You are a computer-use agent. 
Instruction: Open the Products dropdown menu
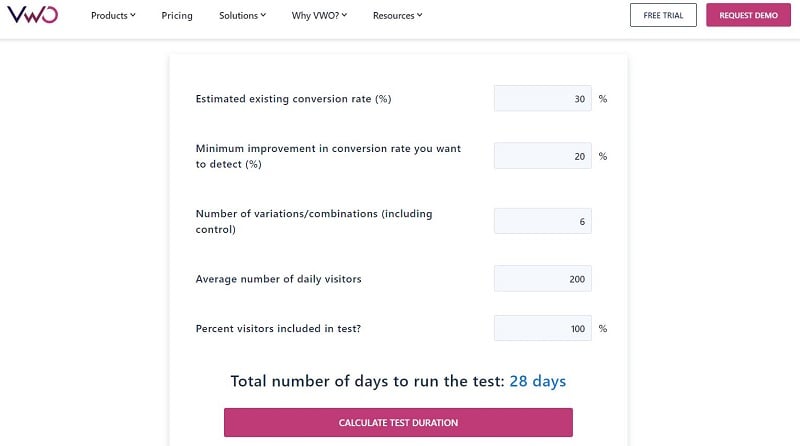coord(113,15)
